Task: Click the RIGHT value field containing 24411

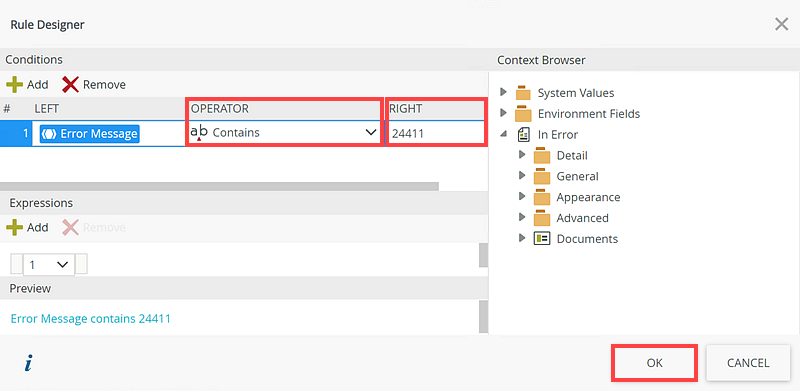Action: pos(436,134)
